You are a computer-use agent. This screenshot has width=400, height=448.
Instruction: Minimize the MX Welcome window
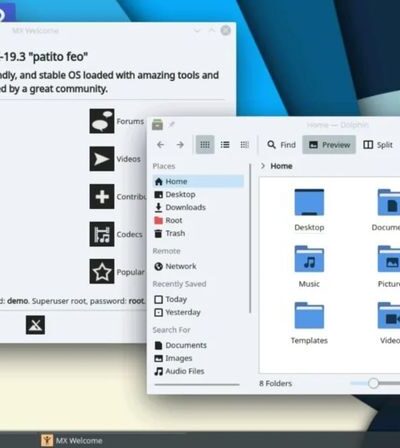[x=197, y=31]
